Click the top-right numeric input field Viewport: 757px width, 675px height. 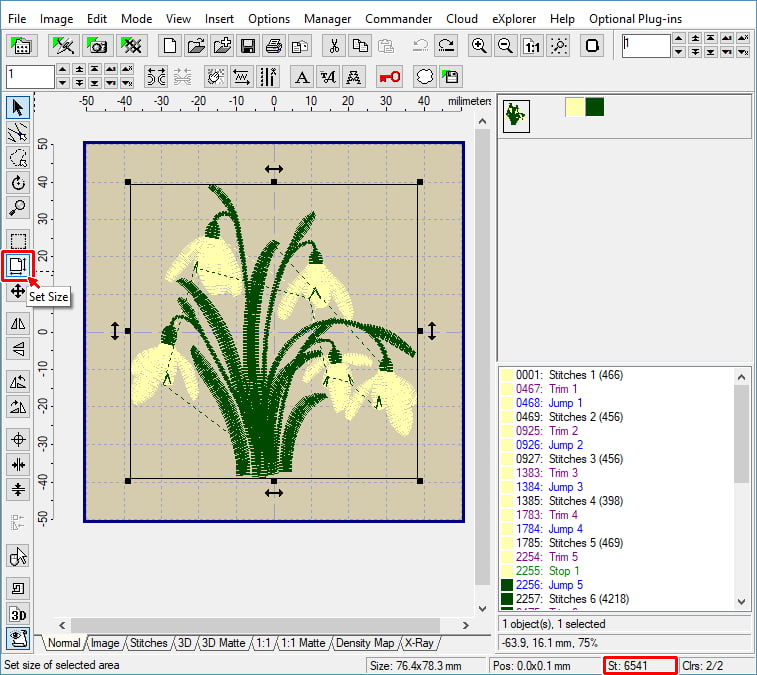coord(645,46)
